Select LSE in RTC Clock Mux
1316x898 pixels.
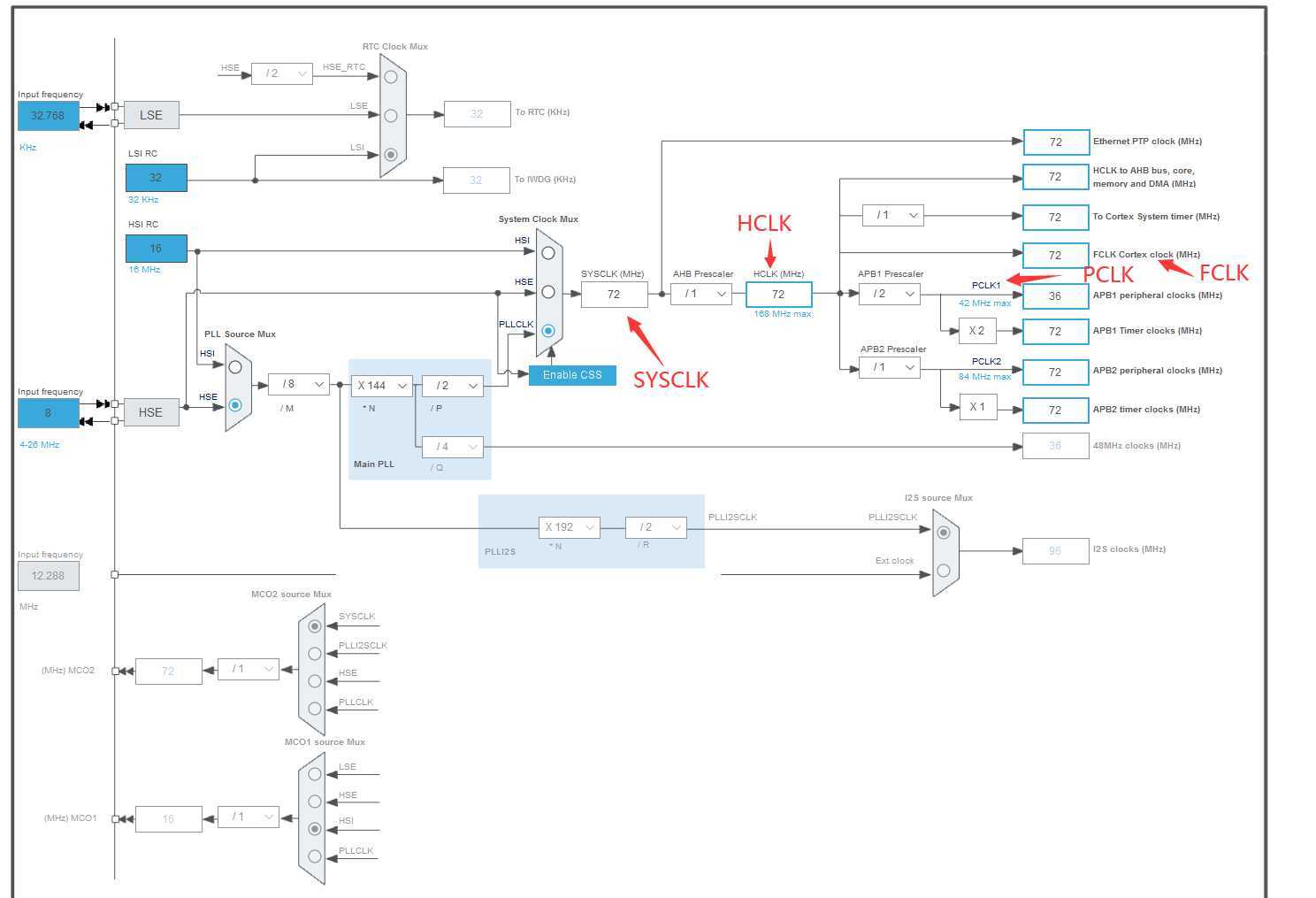click(x=391, y=116)
